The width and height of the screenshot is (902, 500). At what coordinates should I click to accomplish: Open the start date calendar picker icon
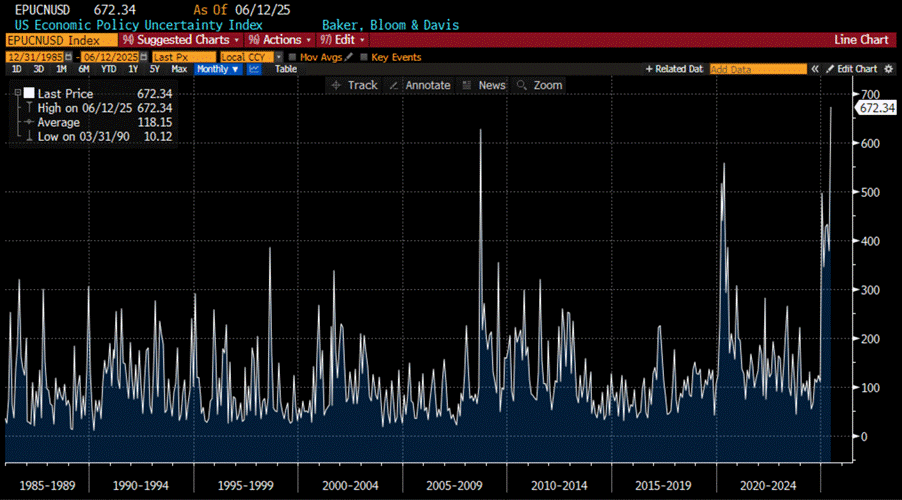[69, 57]
